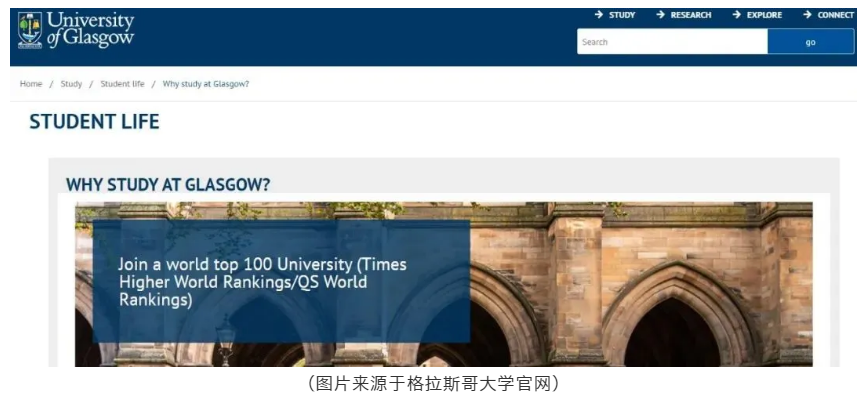
Task: Click the WHY STUDY AT GLASGOW? heading
Action: [168, 185]
